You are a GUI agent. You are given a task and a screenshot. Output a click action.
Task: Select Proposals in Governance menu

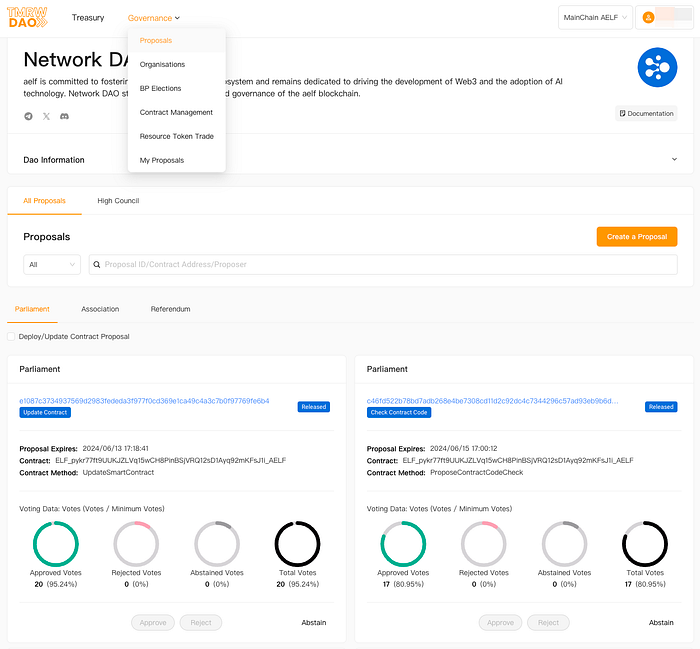click(x=177, y=41)
